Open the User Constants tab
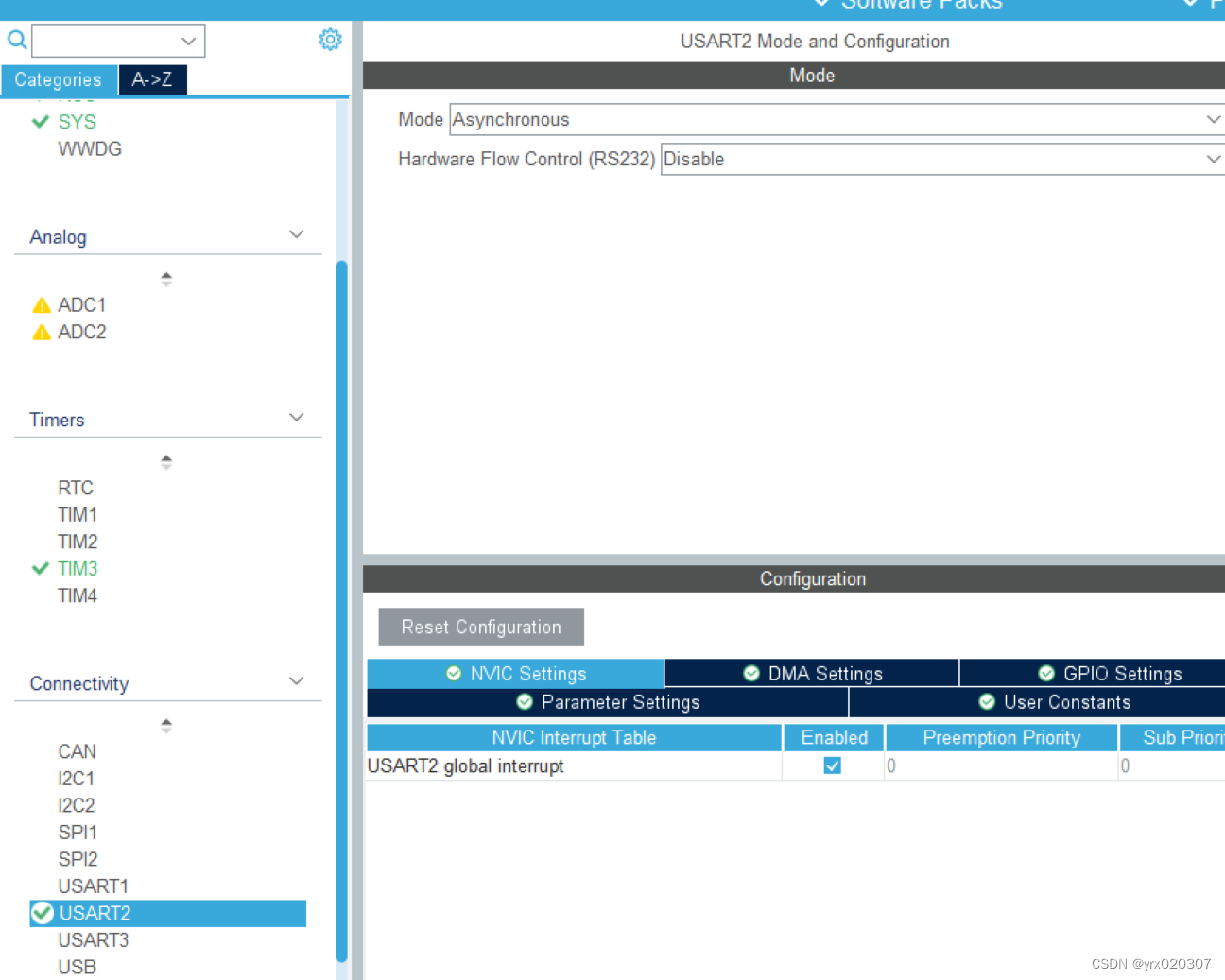Viewport: 1225px width, 980px height. 1037,702
